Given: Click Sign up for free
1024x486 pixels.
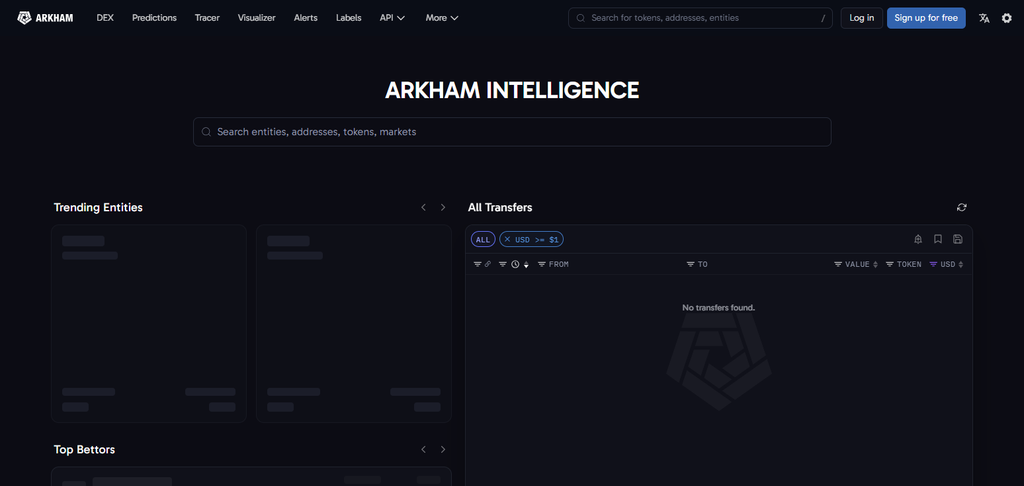Looking at the screenshot, I should tap(926, 18).
